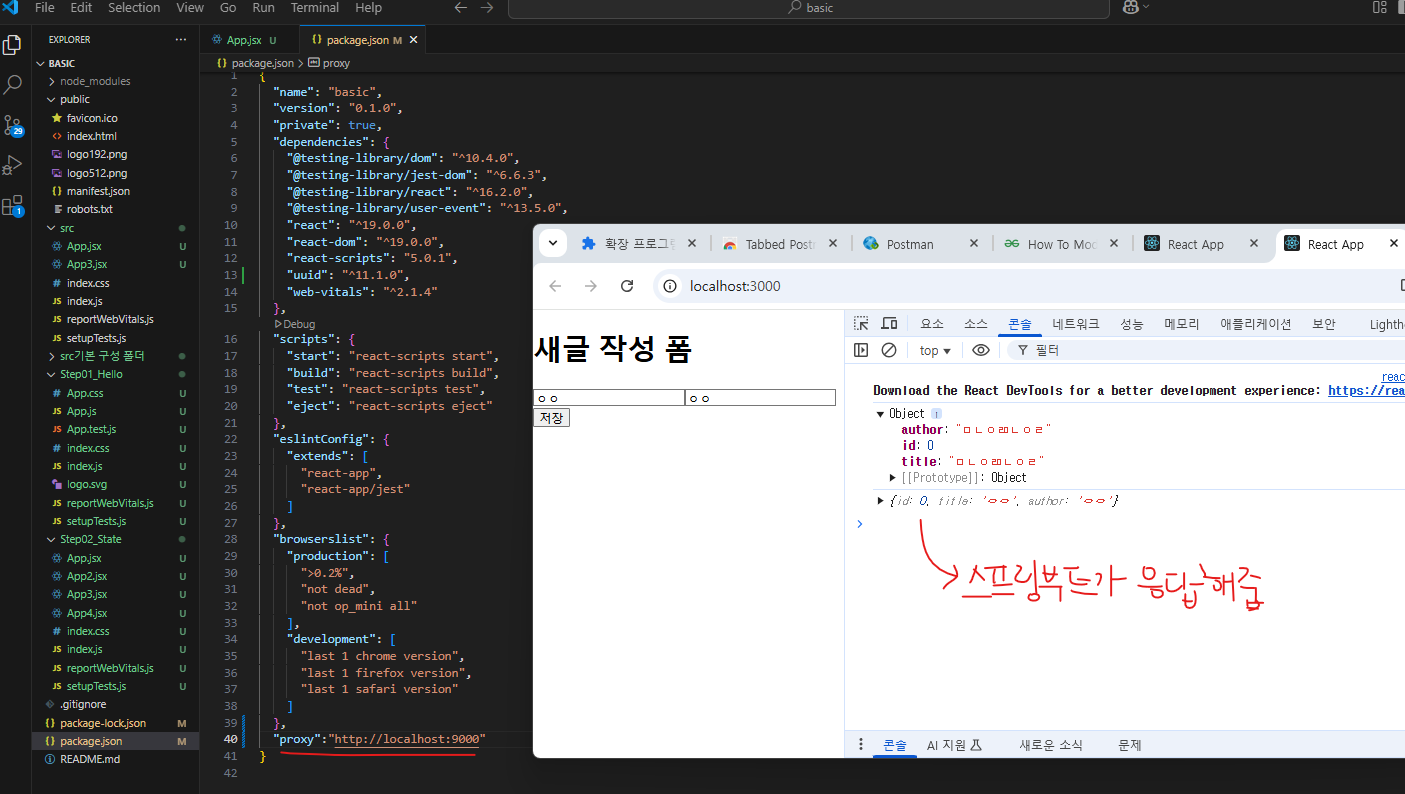Click browser back arrow button
This screenshot has height=794, width=1405.
555,286
